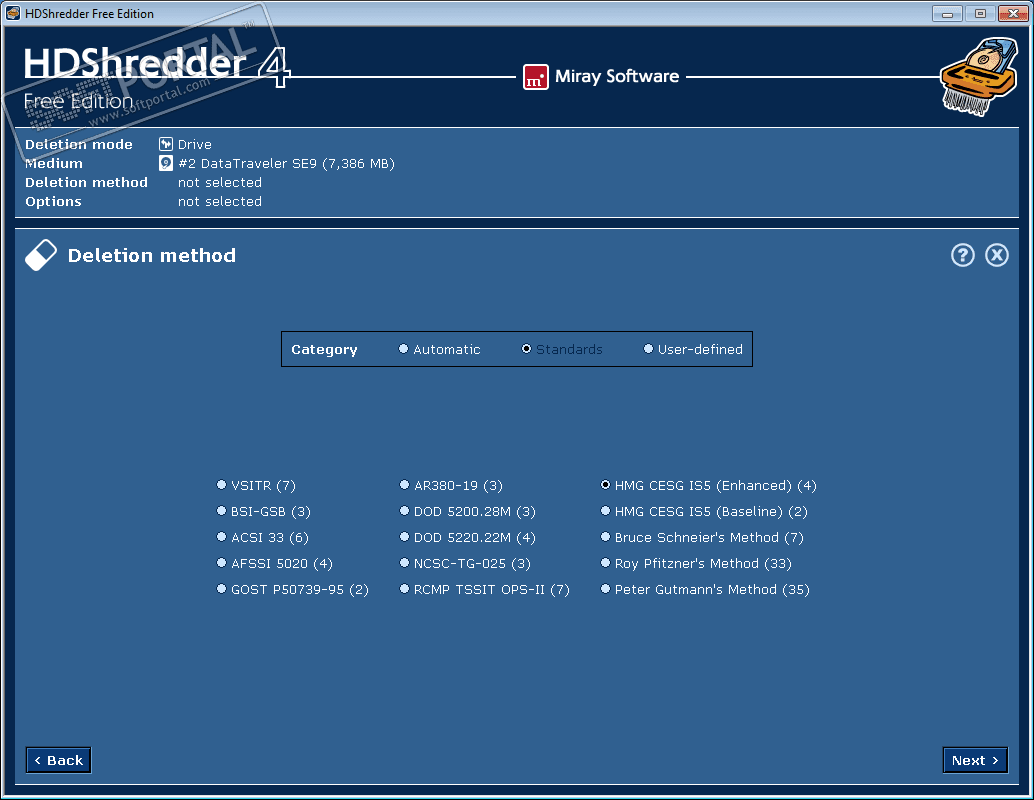Click 'not selected' beside Options
This screenshot has height=800, width=1034.
(x=220, y=202)
